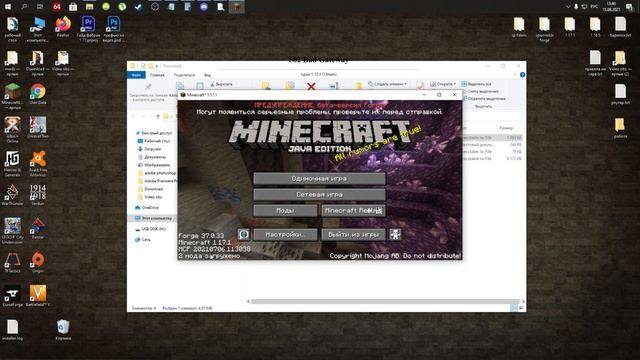Select Загрузки in Explorer sidebar
Screen dimensions: 640x360
[150, 149]
